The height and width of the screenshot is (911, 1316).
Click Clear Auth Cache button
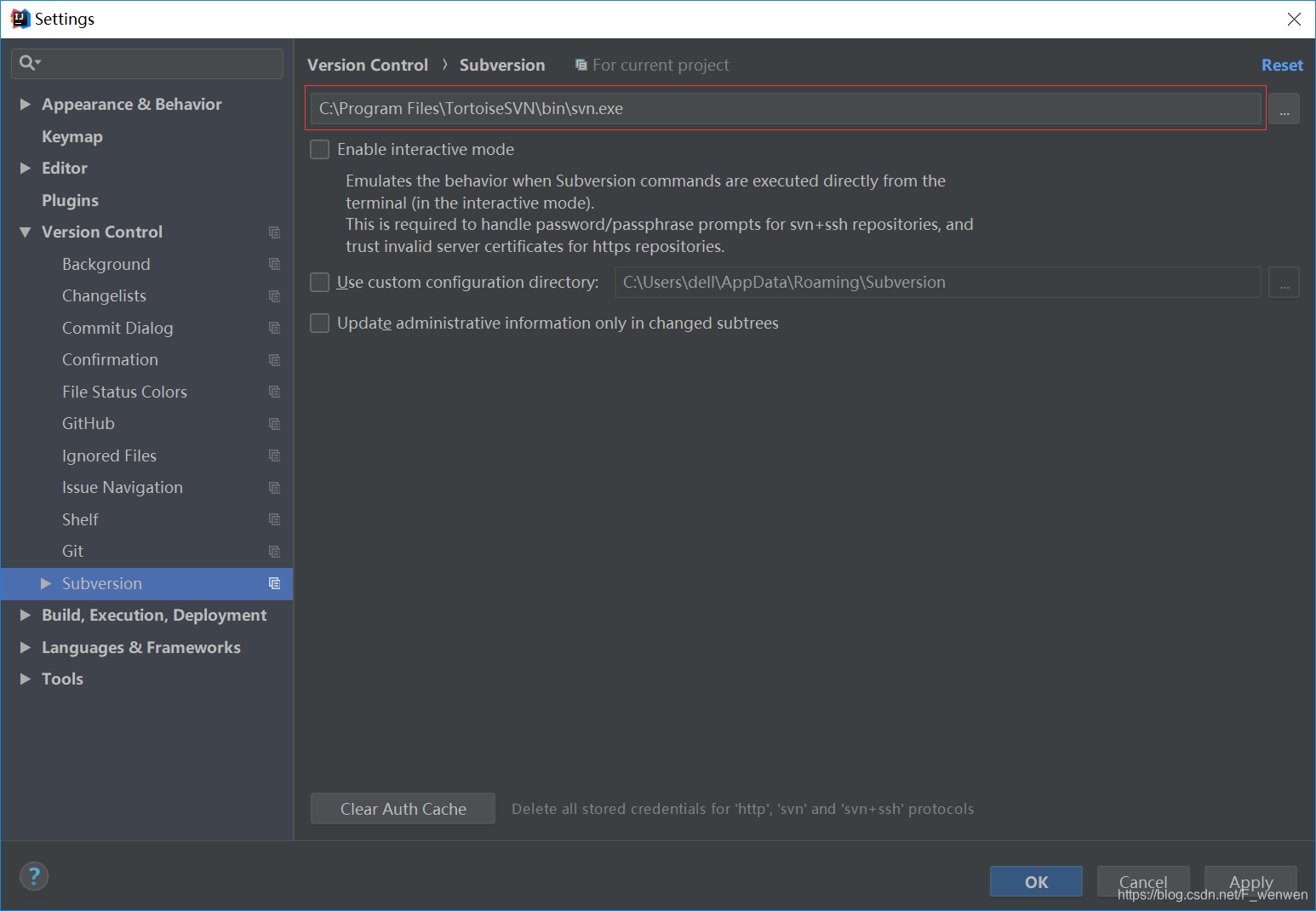pyautogui.click(x=403, y=809)
